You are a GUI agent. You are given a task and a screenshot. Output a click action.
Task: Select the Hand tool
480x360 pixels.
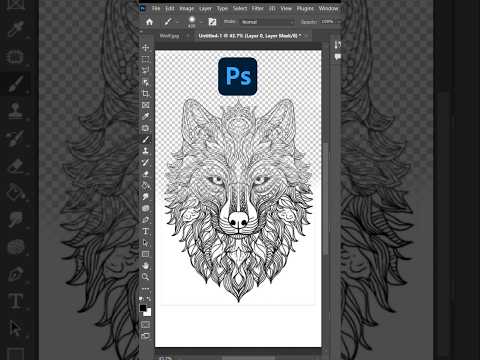click(x=145, y=266)
